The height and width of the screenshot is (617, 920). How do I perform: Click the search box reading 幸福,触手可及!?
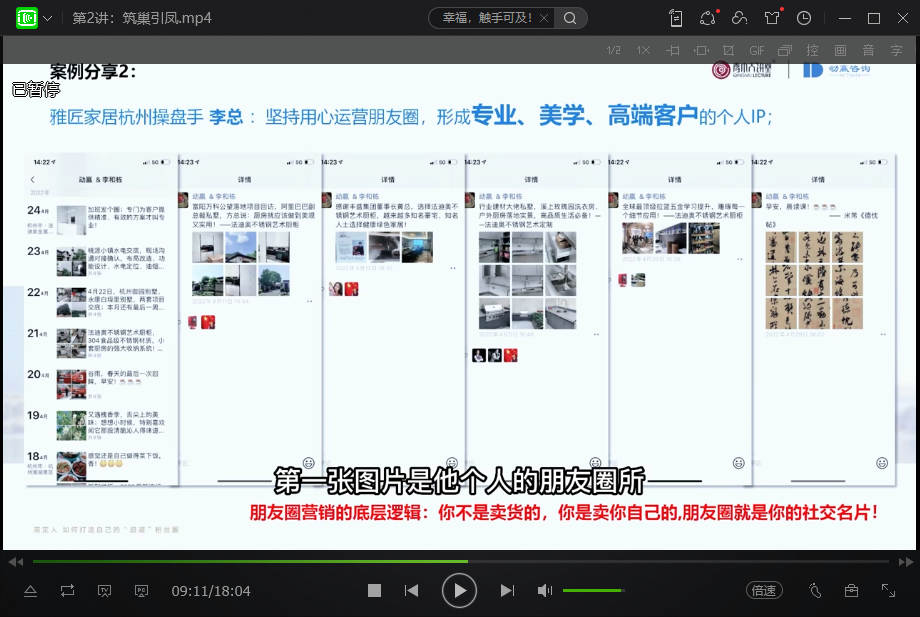[x=486, y=18]
